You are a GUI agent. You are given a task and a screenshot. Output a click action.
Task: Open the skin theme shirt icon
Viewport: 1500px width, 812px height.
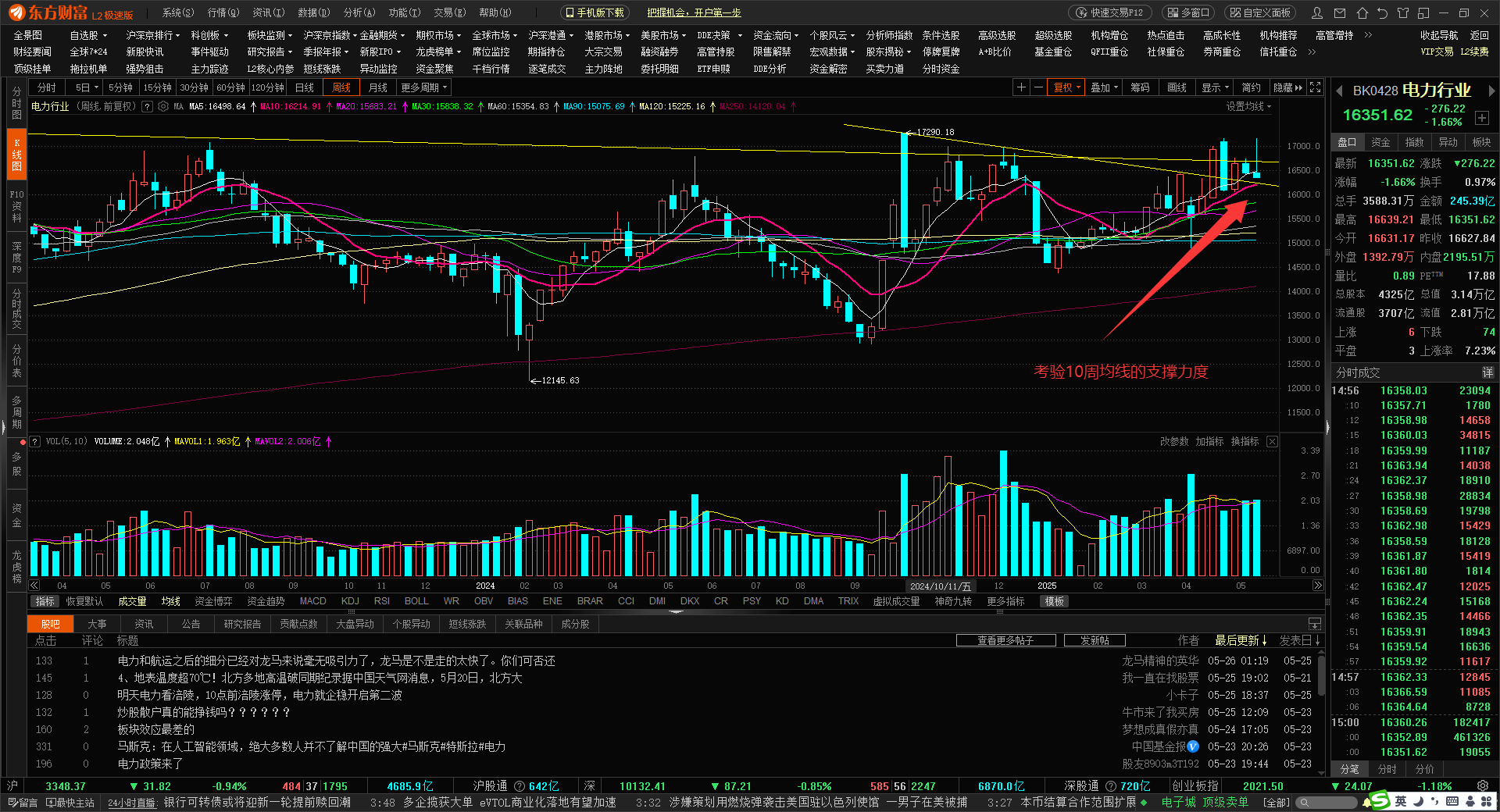coord(1403,13)
